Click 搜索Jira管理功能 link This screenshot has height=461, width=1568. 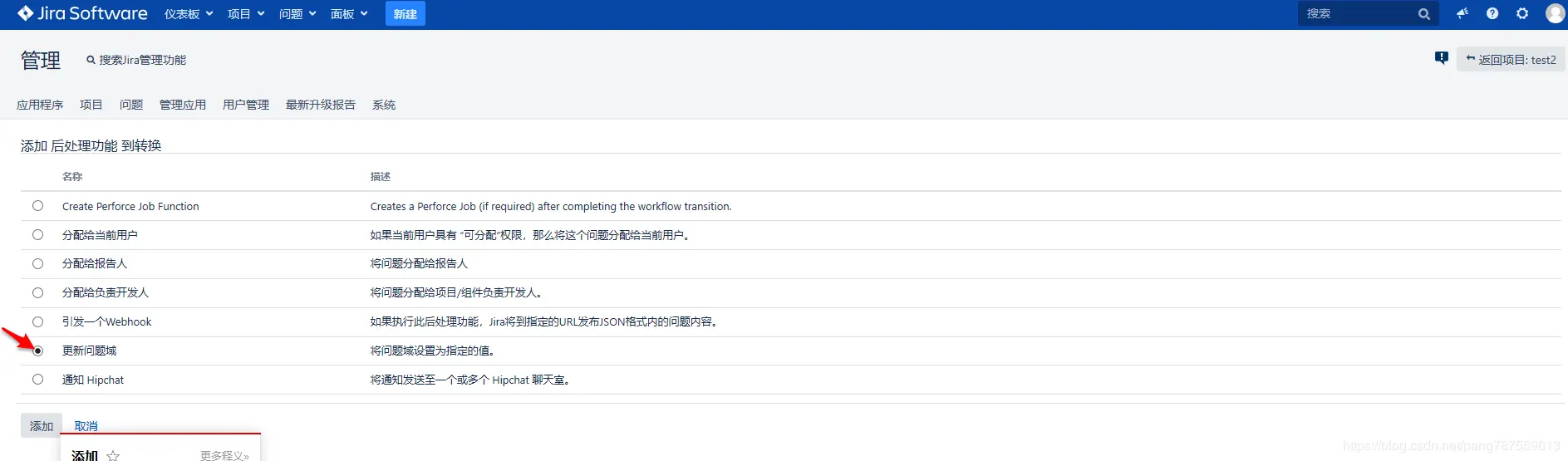(136, 60)
